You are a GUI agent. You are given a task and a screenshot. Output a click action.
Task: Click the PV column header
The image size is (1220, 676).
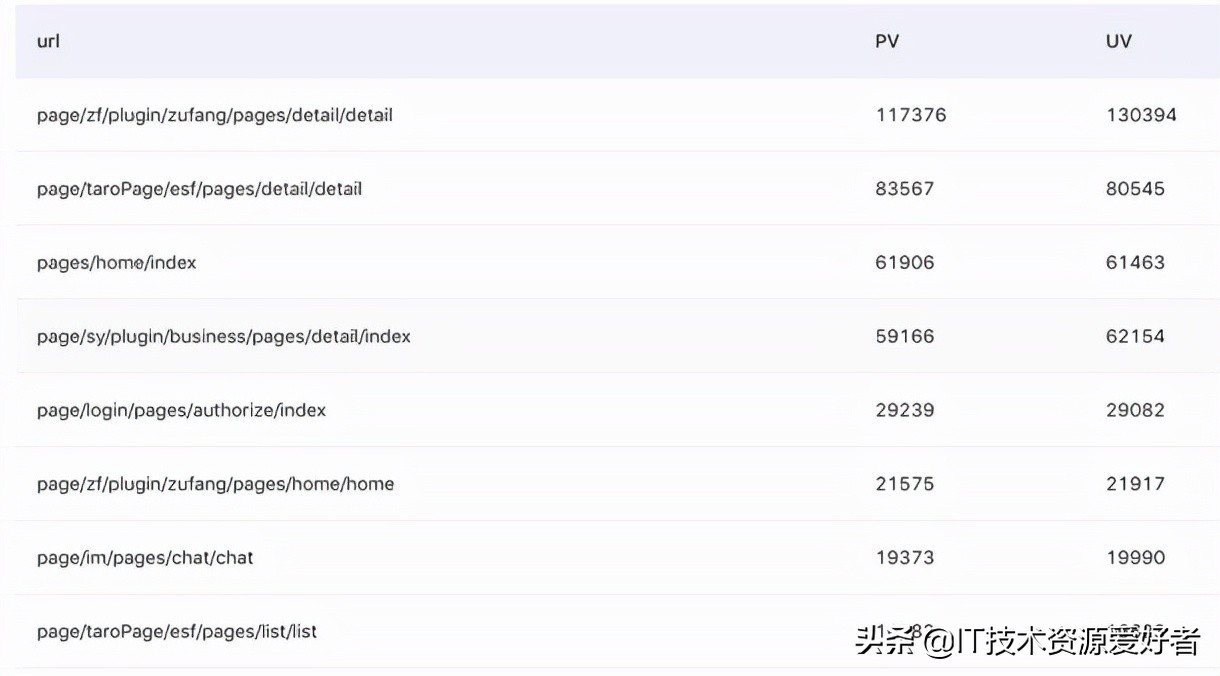tap(887, 42)
